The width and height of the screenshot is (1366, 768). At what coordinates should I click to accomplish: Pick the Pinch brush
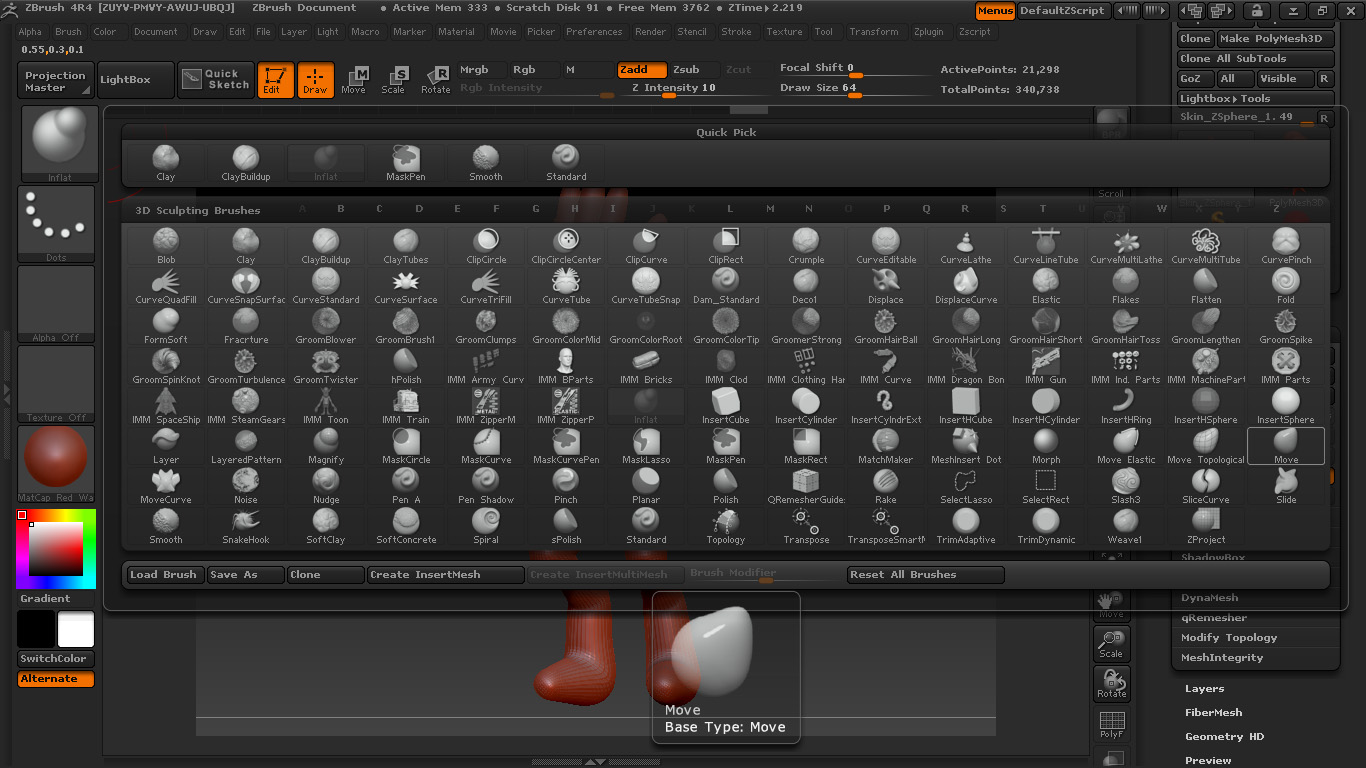click(566, 486)
